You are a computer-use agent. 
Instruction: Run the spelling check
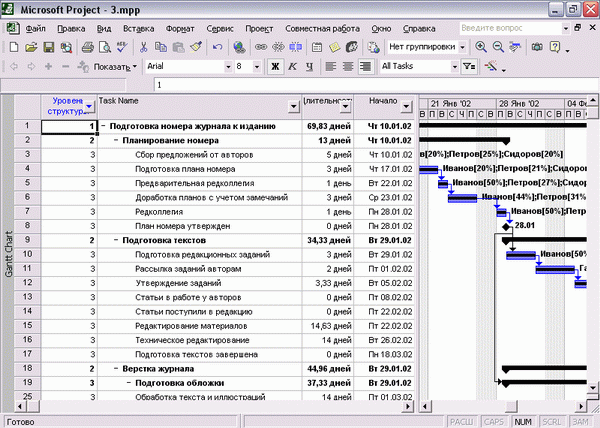click(122, 47)
